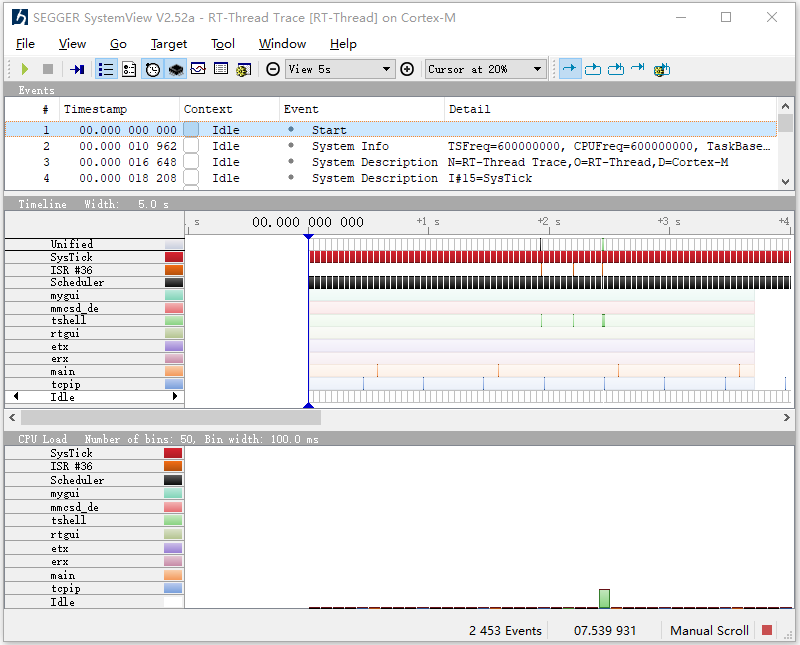Click the green Start Recording button
This screenshot has height=645, width=800.
[x=25, y=69]
